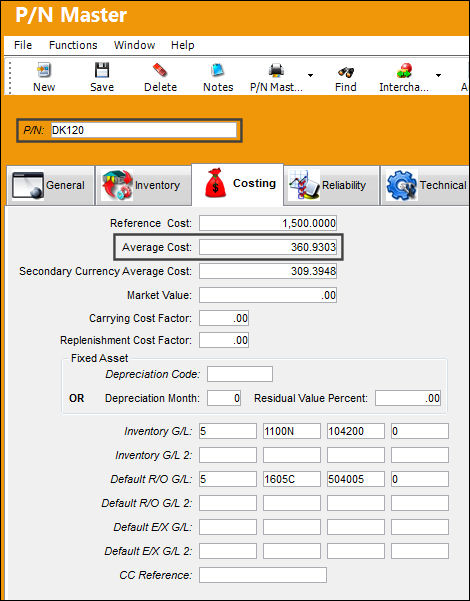Click the Average Cost field
Screen dimensions: 470x601
pyautogui.click(x=268, y=247)
